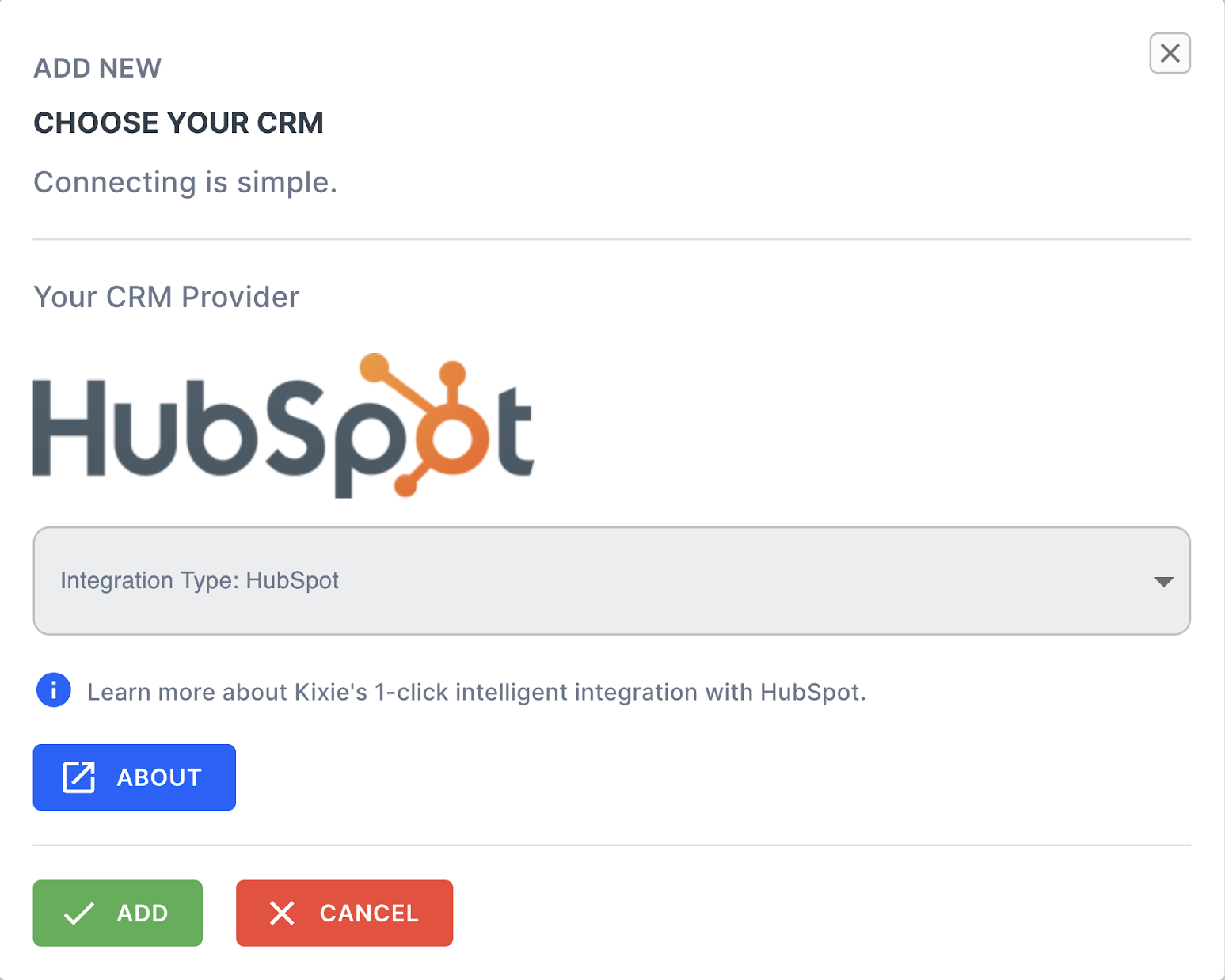Click the external-link icon on ABOUT
This screenshot has width=1225, height=980.
tap(78, 777)
